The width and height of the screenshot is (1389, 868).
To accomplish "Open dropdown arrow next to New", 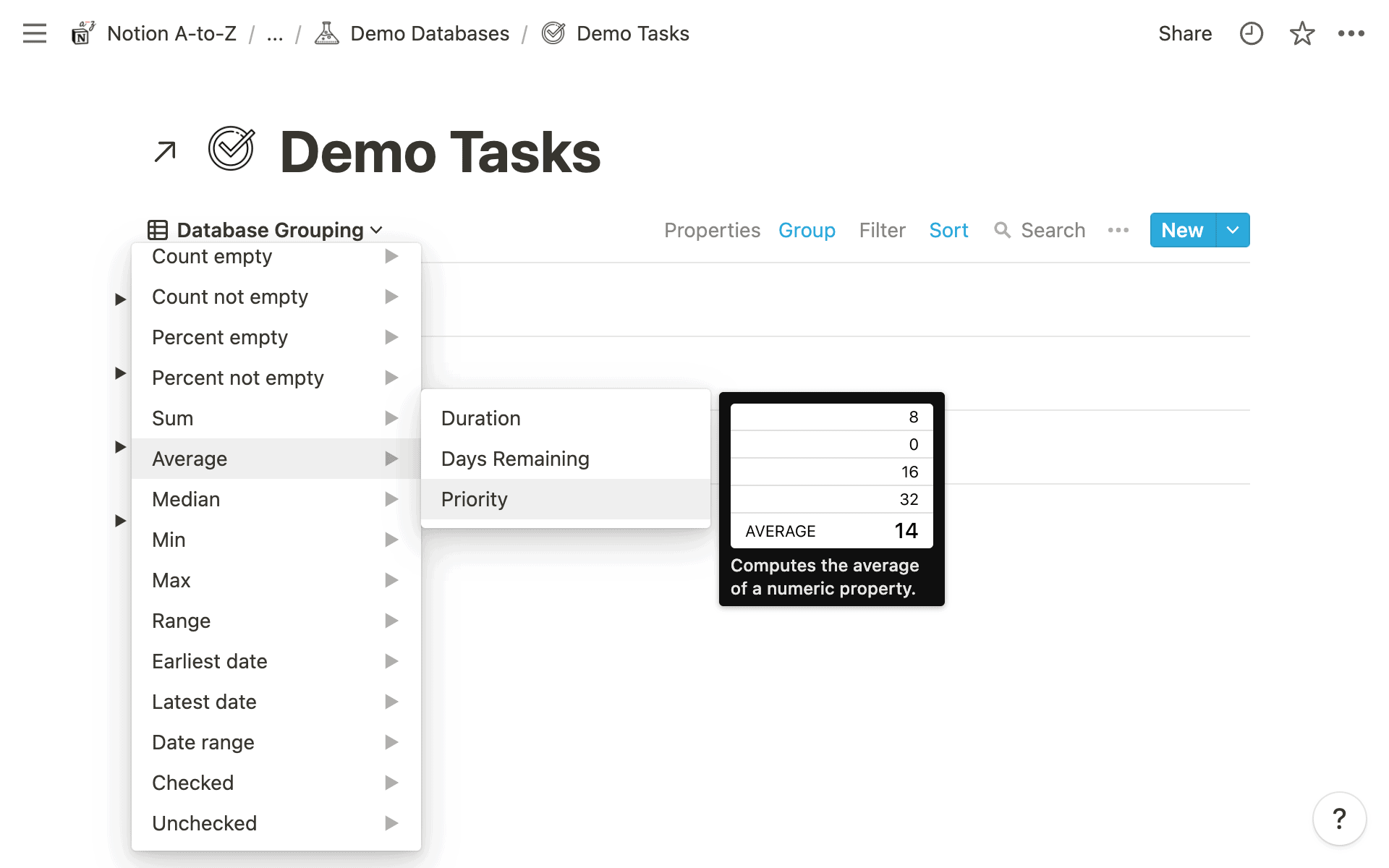I will tap(1233, 230).
